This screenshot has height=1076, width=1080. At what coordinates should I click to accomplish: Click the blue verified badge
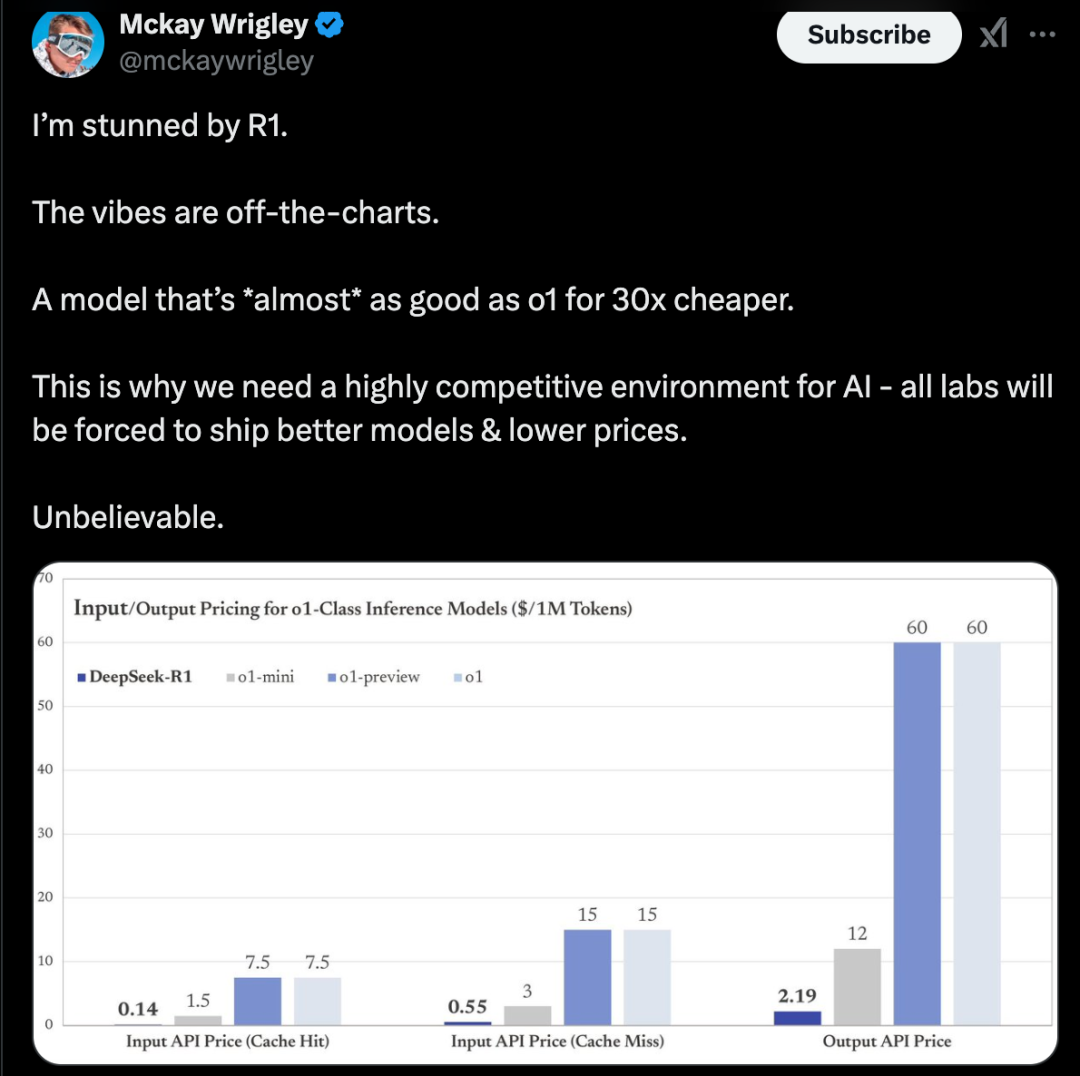point(329,25)
